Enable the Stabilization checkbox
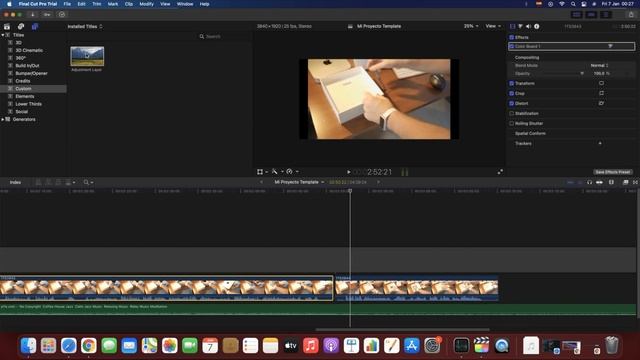This screenshot has height=360, width=640. pos(511,113)
